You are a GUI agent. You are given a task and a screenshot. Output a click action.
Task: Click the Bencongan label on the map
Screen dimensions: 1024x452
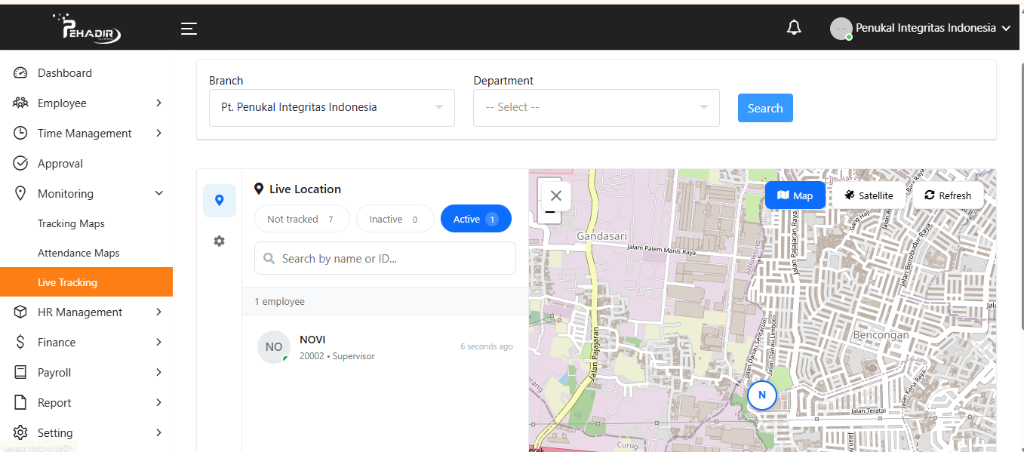tap(881, 334)
